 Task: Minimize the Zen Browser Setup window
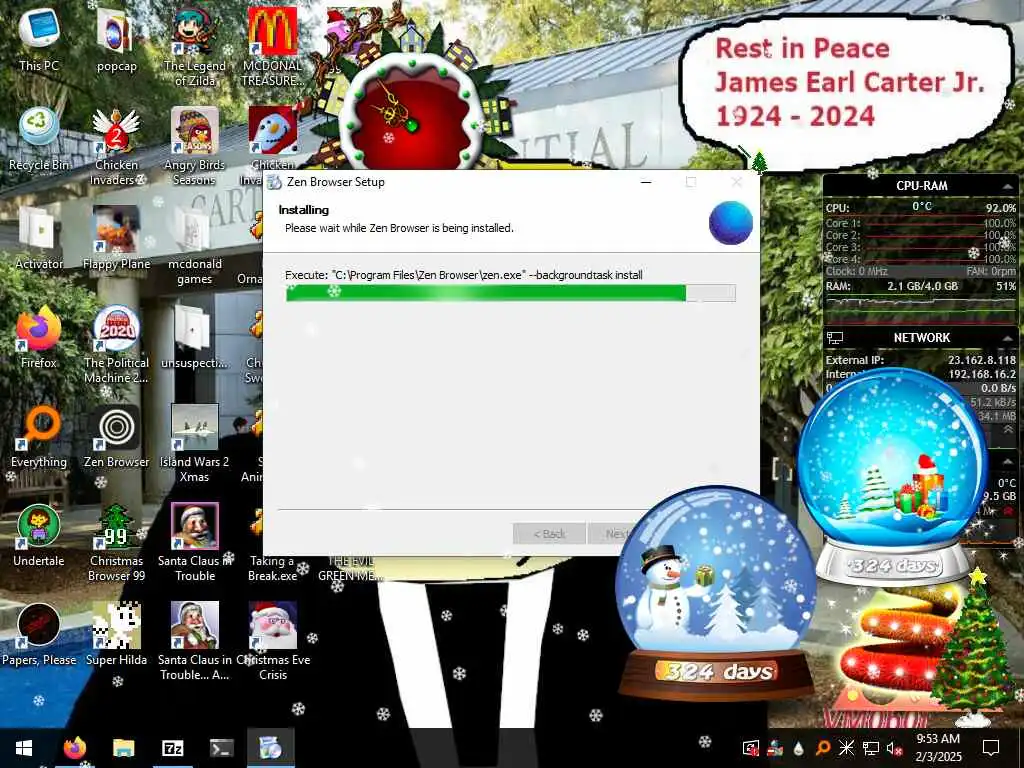coord(646,182)
